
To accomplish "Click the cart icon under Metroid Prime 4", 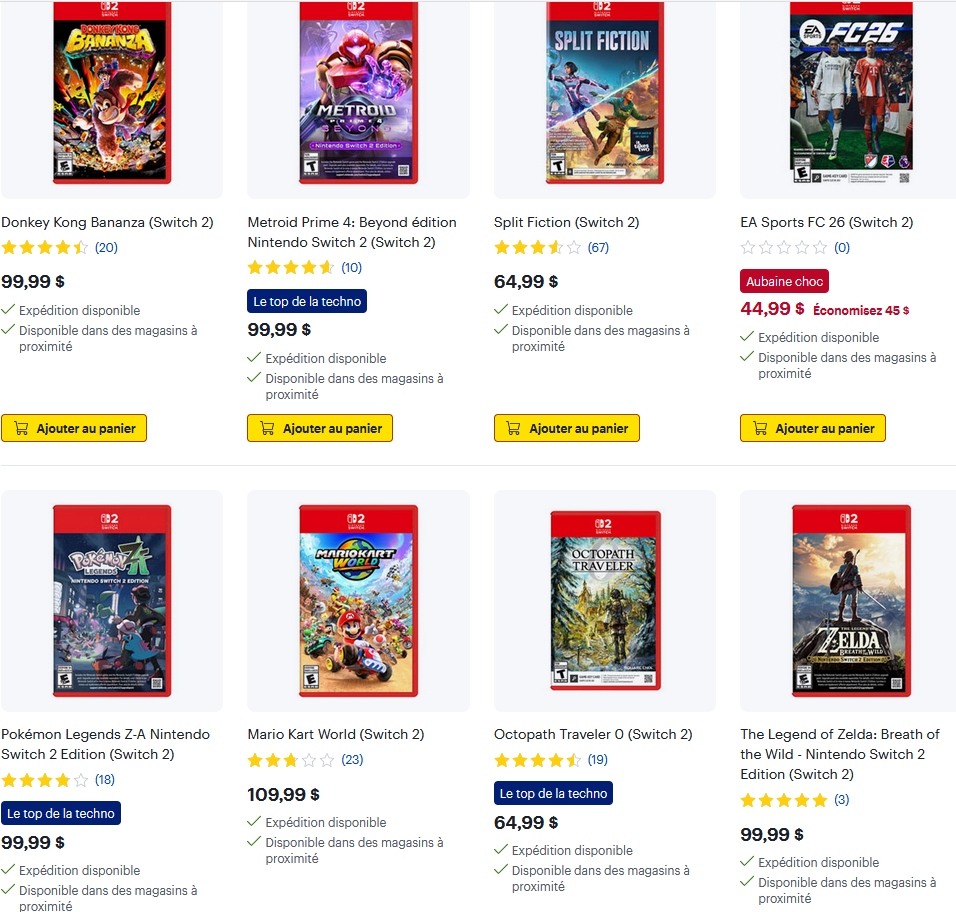I will pos(267,428).
